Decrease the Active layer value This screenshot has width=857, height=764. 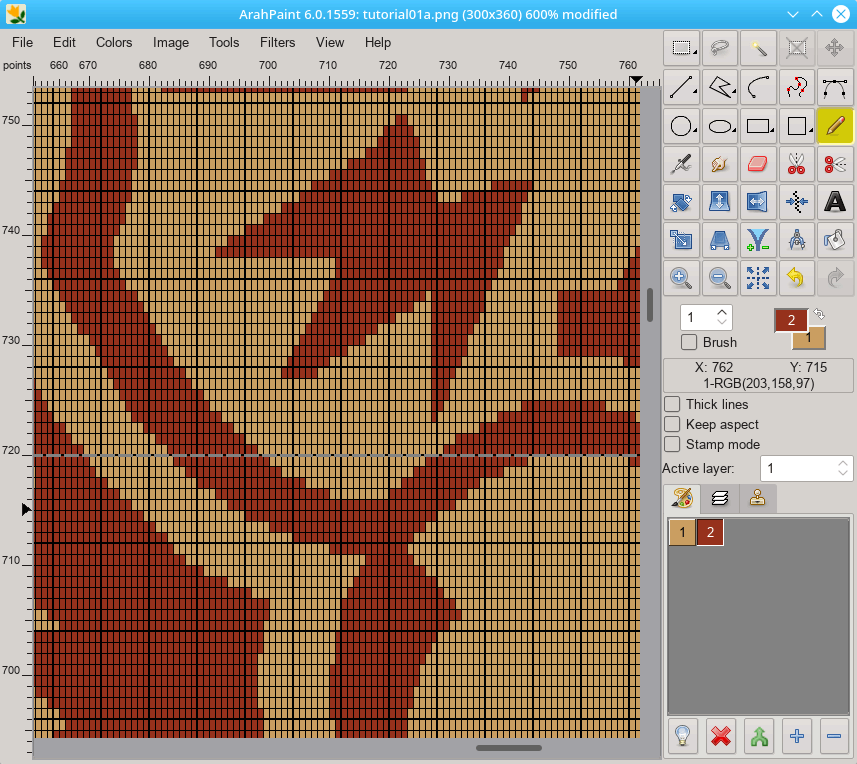point(843,473)
